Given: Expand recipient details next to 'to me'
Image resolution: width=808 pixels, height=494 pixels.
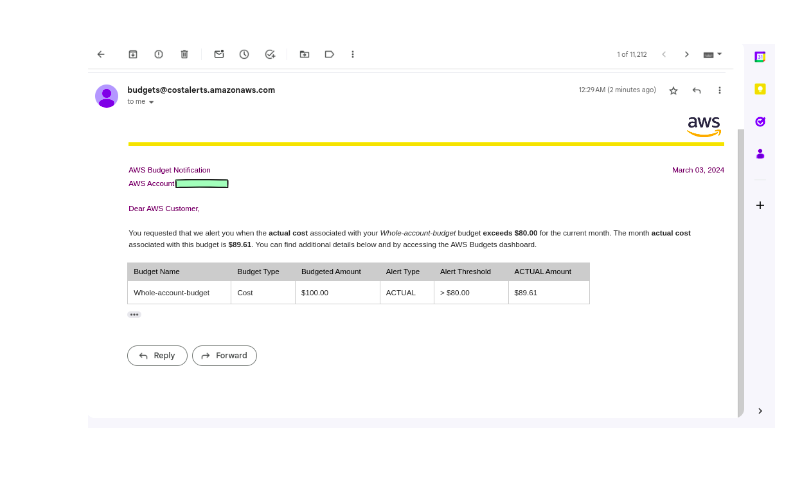Looking at the screenshot, I should 151,102.
